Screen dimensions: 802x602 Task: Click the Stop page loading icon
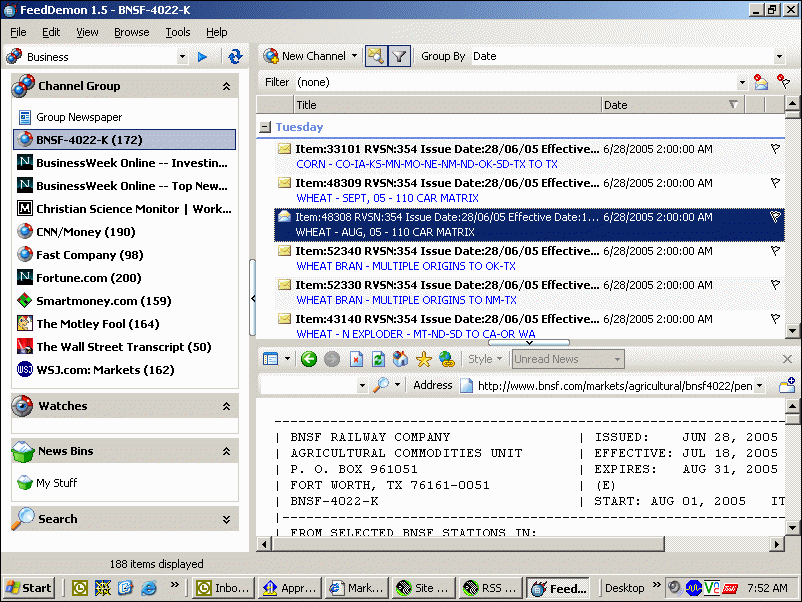point(356,359)
